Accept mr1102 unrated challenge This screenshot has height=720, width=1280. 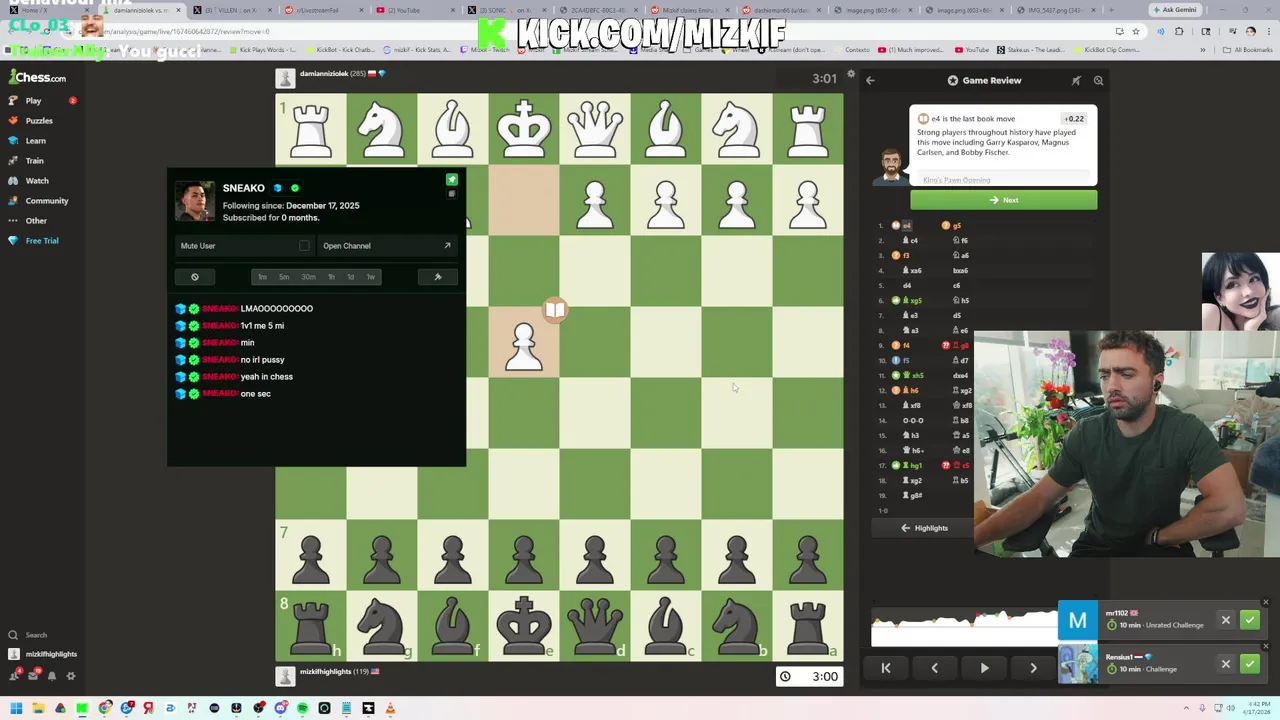click(x=1250, y=621)
